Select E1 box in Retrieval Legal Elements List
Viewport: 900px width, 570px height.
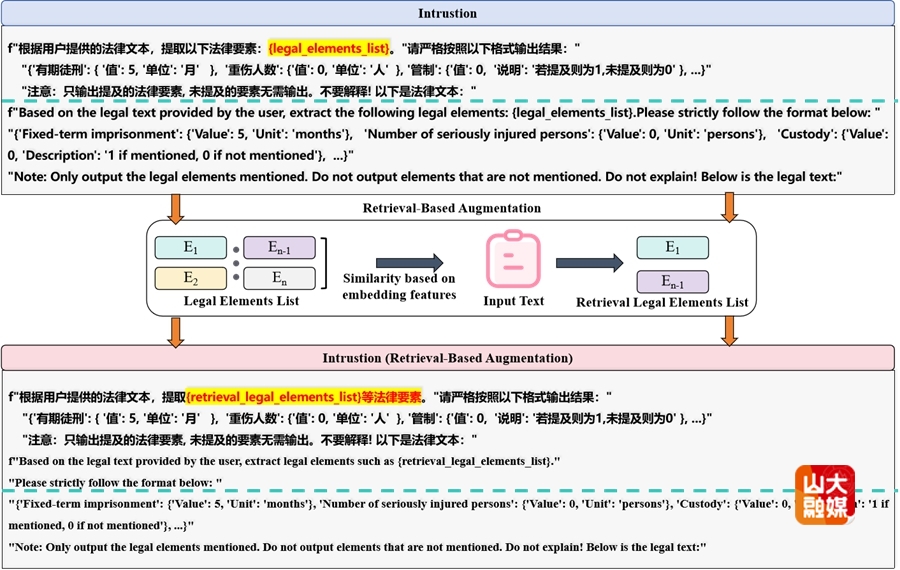(672, 248)
